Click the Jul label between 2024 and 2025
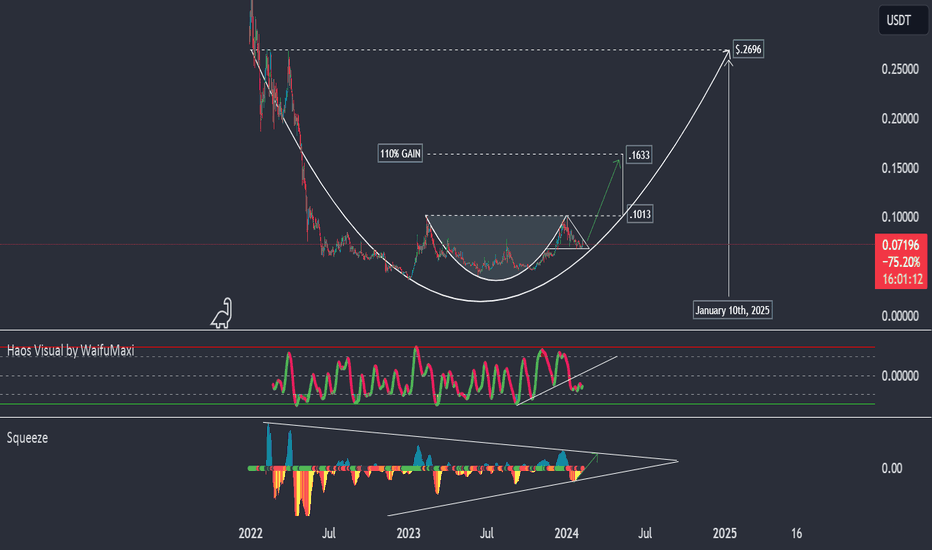The image size is (932, 550). point(645,533)
